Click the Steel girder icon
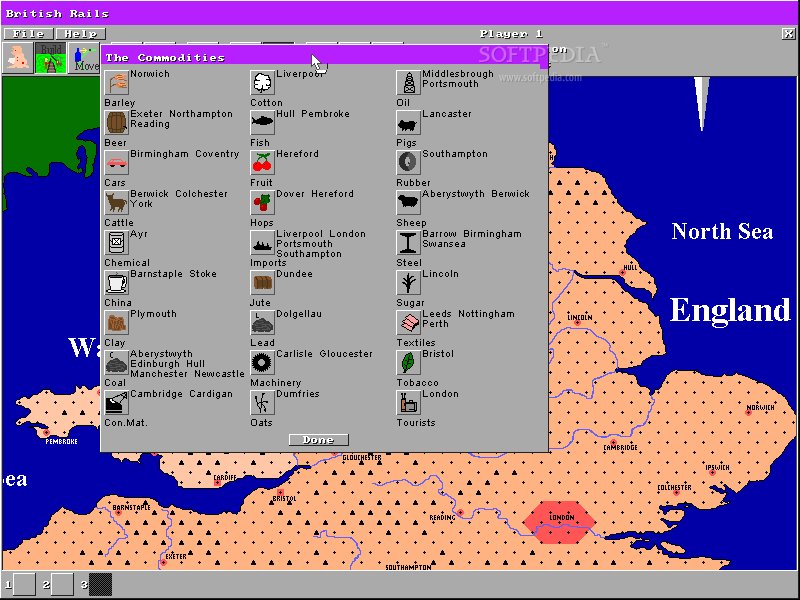Screen dimensions: 800x600 [409, 243]
